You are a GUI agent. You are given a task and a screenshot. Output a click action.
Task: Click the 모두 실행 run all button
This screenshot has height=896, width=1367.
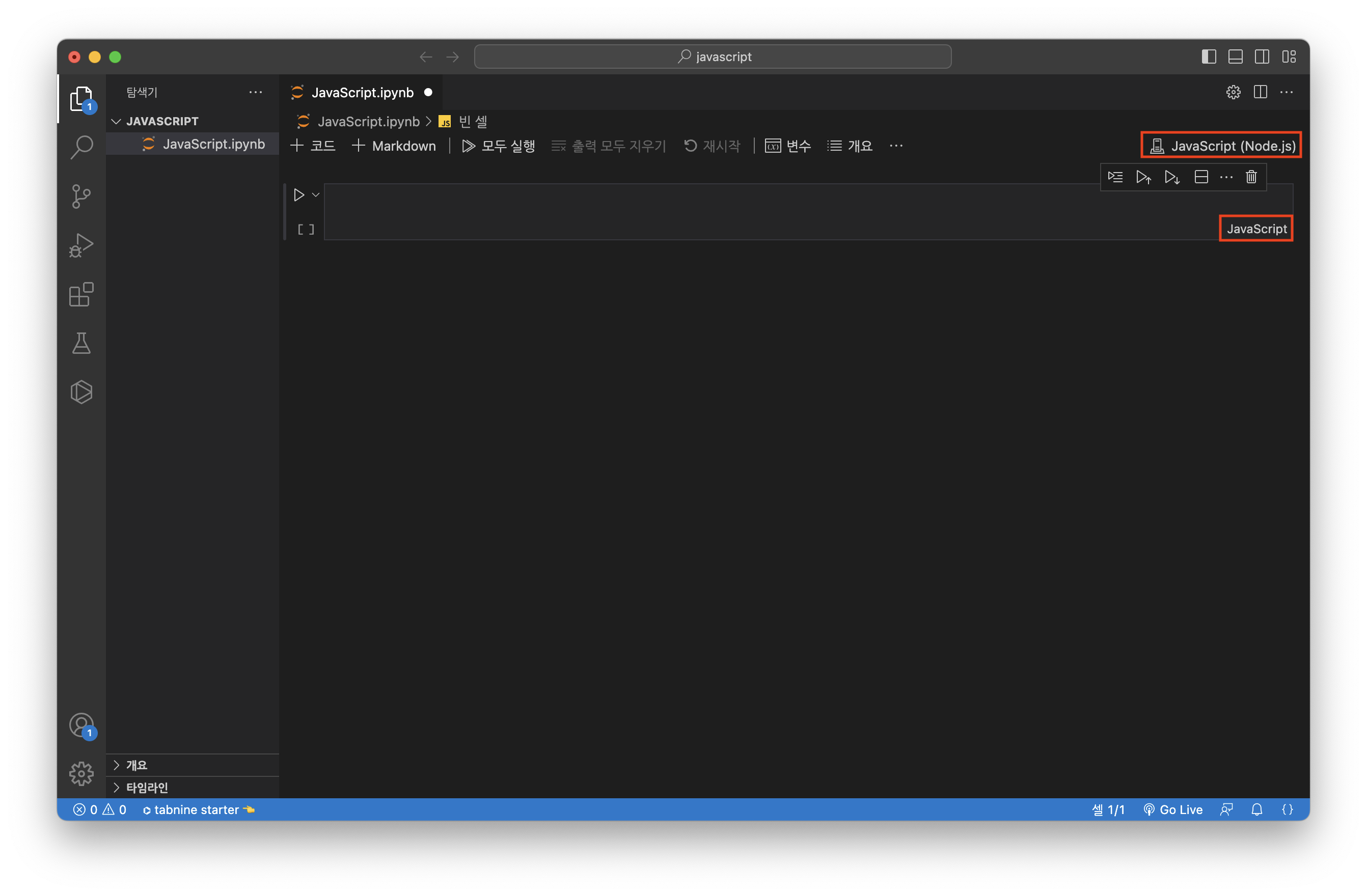(499, 146)
